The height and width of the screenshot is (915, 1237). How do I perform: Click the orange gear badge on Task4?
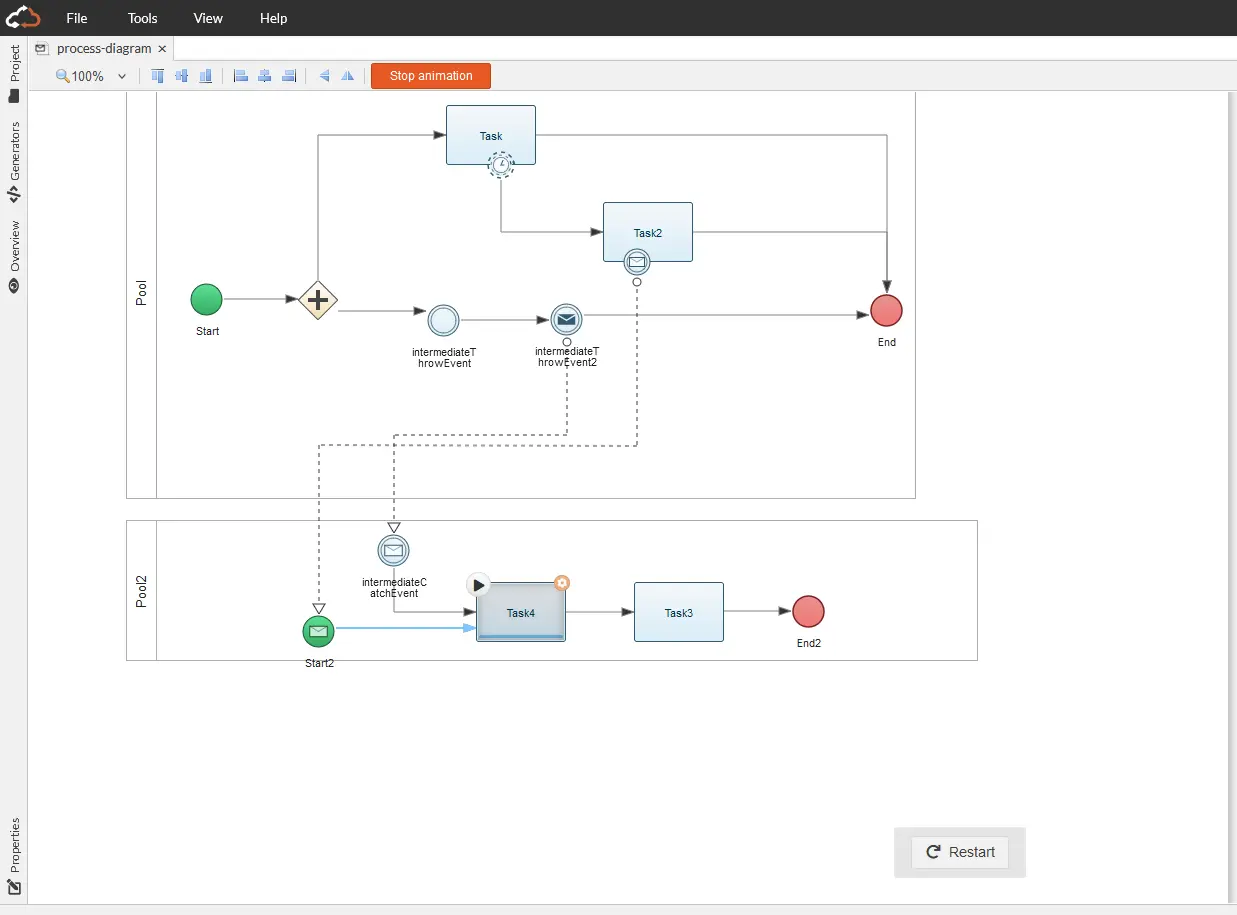pyautogui.click(x=562, y=583)
